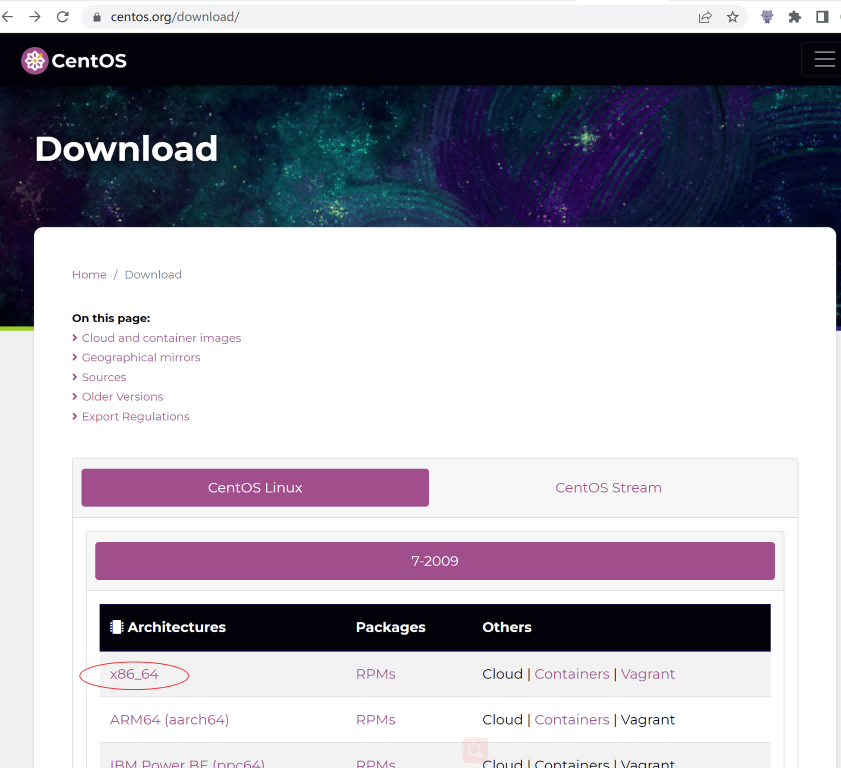This screenshot has width=841, height=768.
Task: Open the hamburger navigation menu
Action: [x=824, y=60]
